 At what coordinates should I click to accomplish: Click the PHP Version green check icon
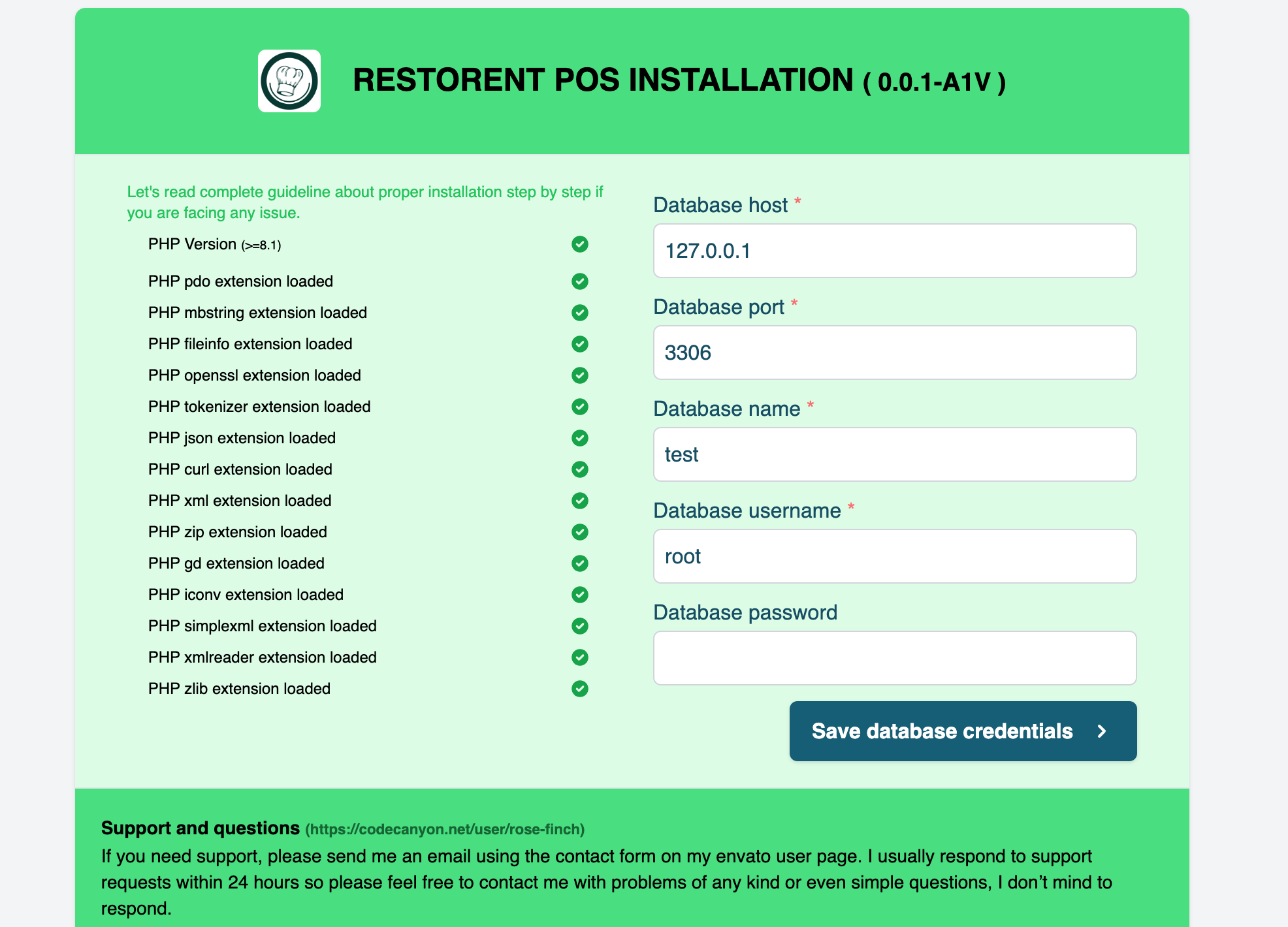click(x=579, y=244)
